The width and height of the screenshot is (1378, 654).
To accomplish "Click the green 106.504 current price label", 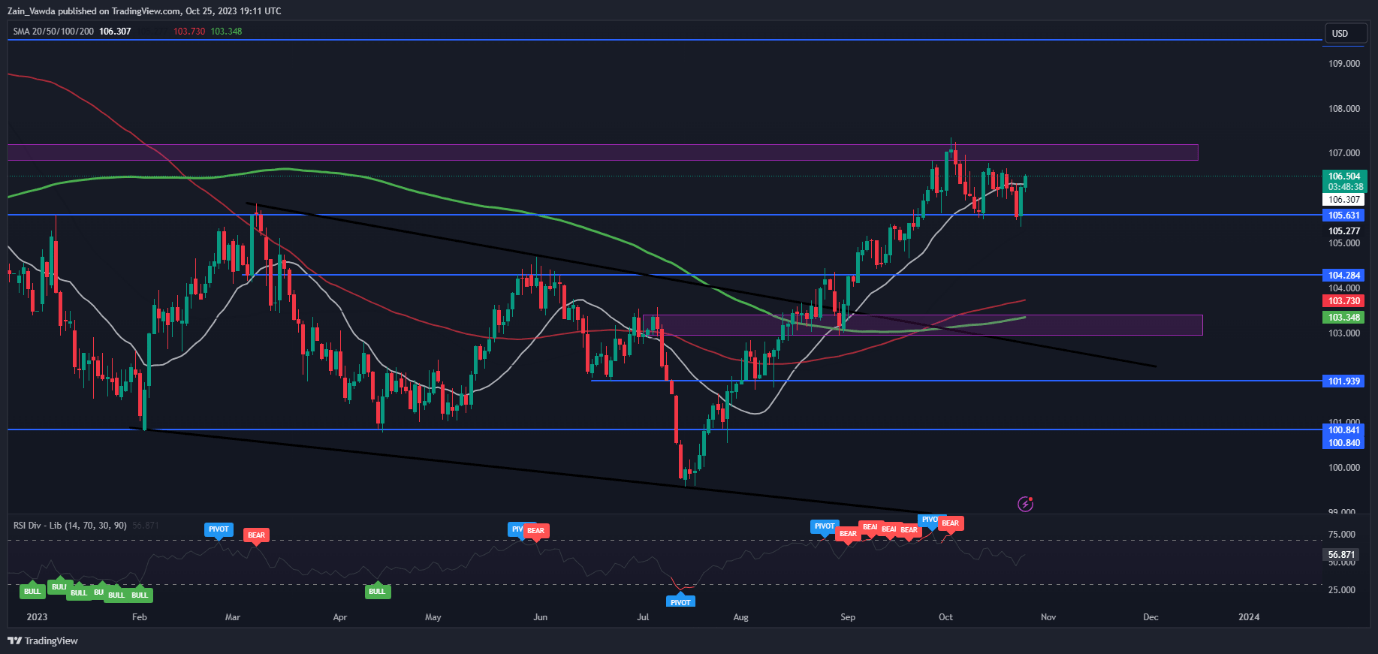I will coord(1342,176).
